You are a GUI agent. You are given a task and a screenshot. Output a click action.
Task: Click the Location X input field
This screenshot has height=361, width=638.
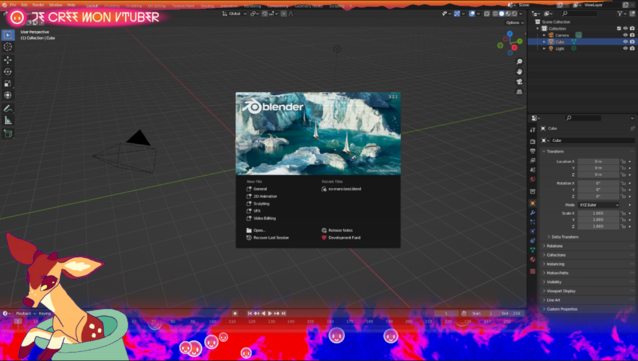point(598,162)
